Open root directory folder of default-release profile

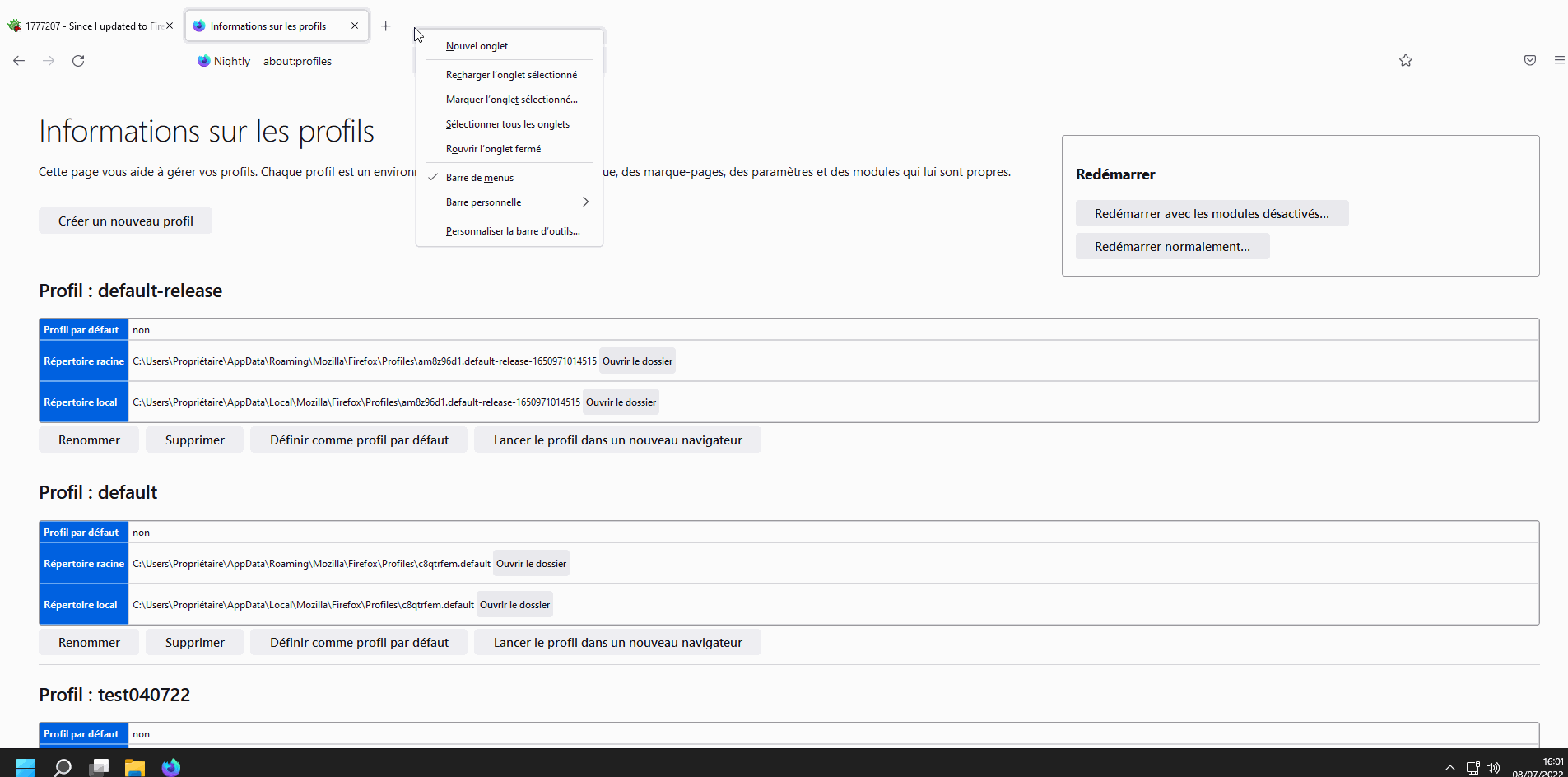[x=637, y=361]
